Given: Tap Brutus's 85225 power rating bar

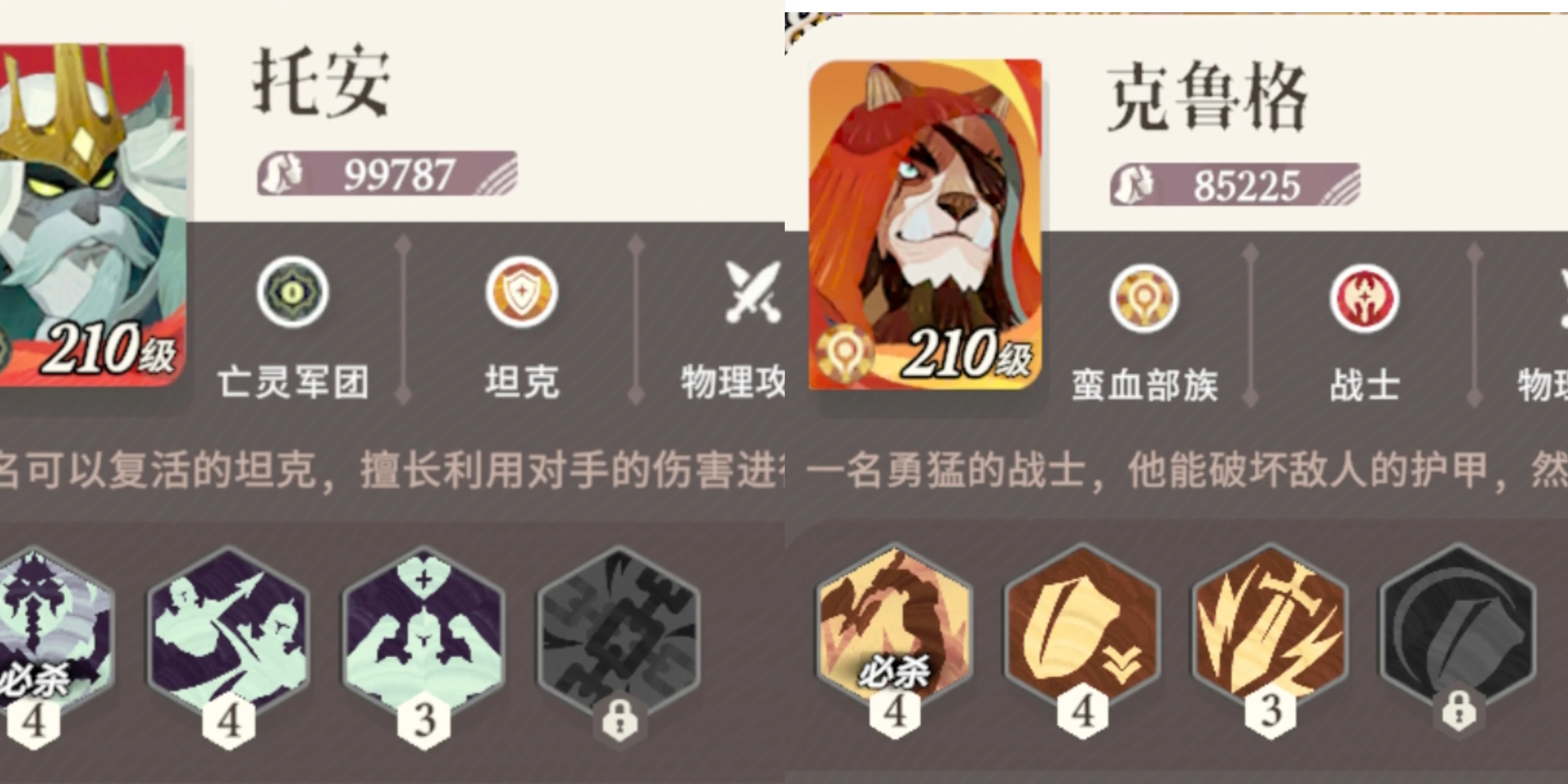Looking at the screenshot, I should tap(1235, 185).
